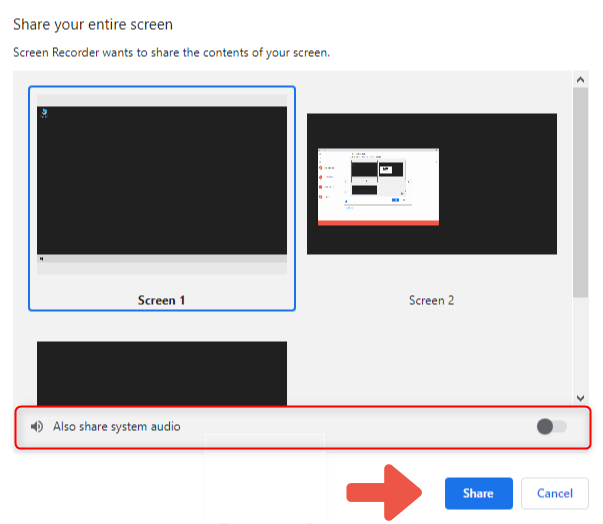This screenshot has width=603, height=524.
Task: Choose the partially visible third screen thumbnail
Action: [x=162, y=372]
